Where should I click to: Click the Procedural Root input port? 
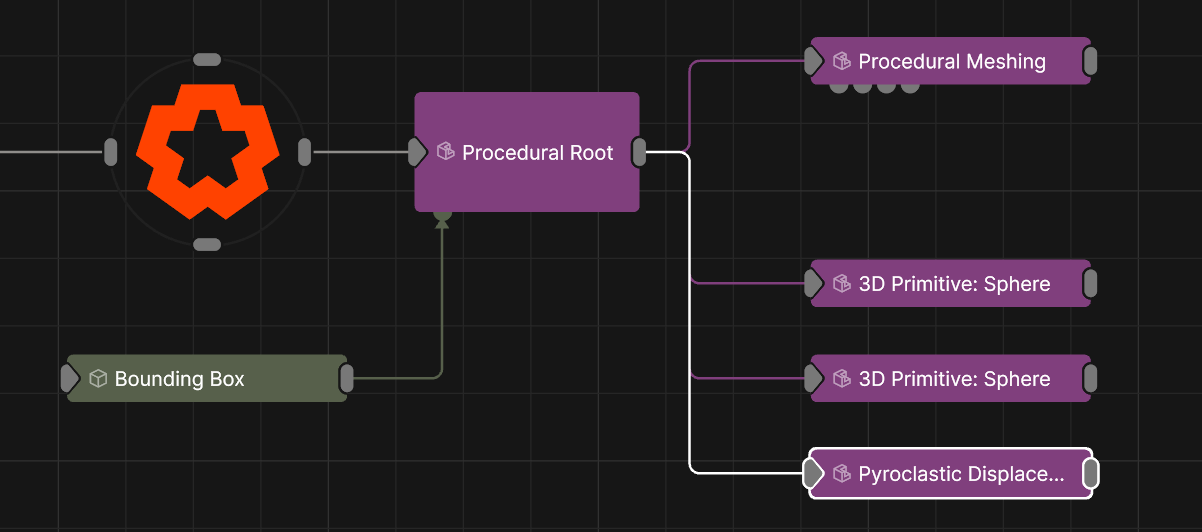[x=418, y=152]
